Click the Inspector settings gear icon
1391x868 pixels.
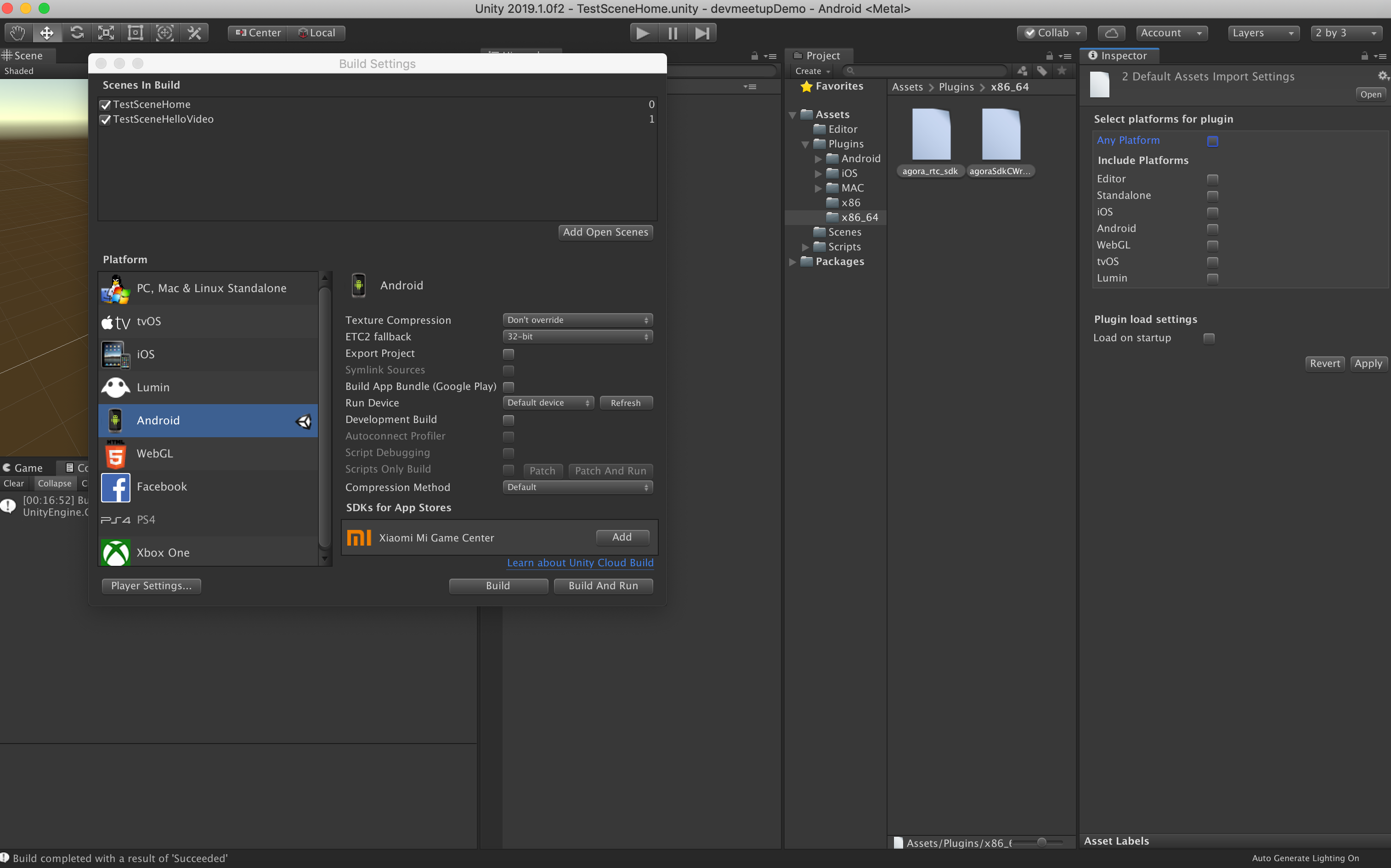[1382, 76]
